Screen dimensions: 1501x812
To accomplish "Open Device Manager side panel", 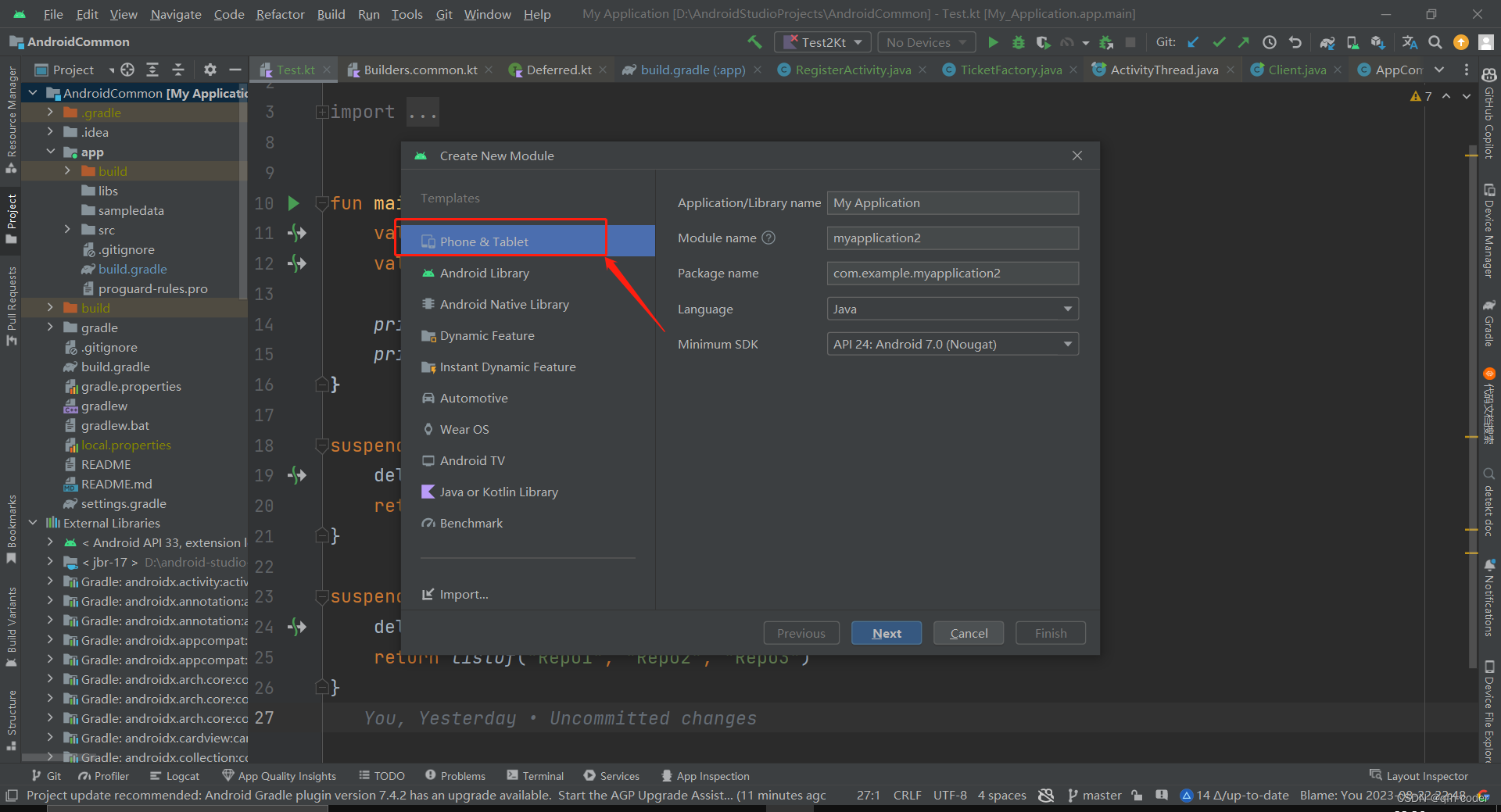I will tap(1488, 231).
